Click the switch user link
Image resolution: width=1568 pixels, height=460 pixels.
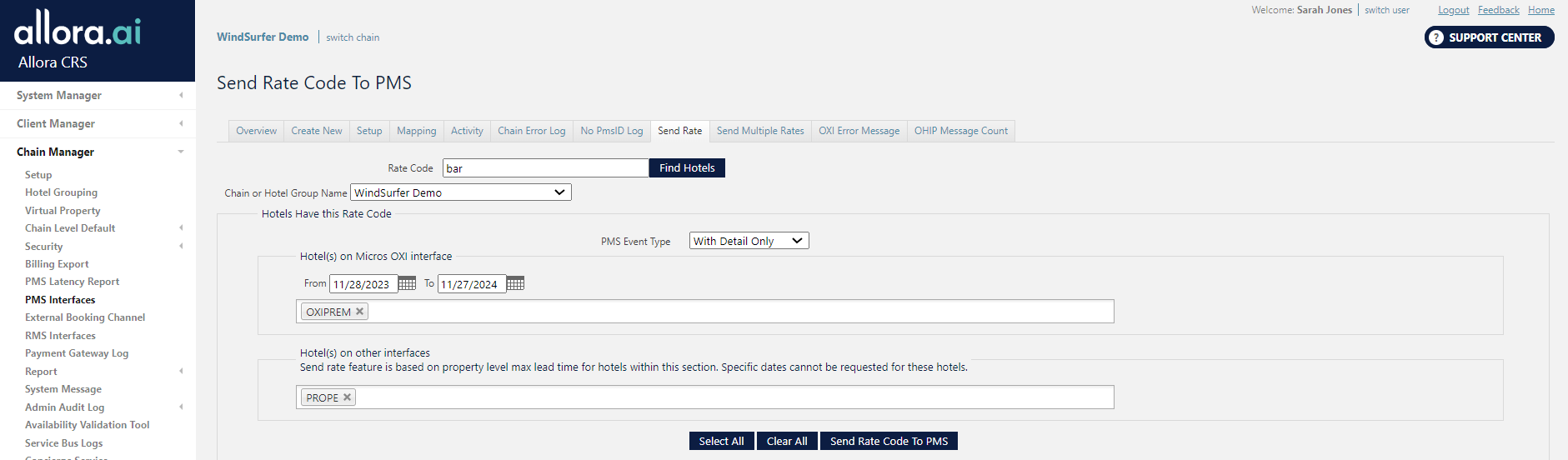tap(1386, 10)
